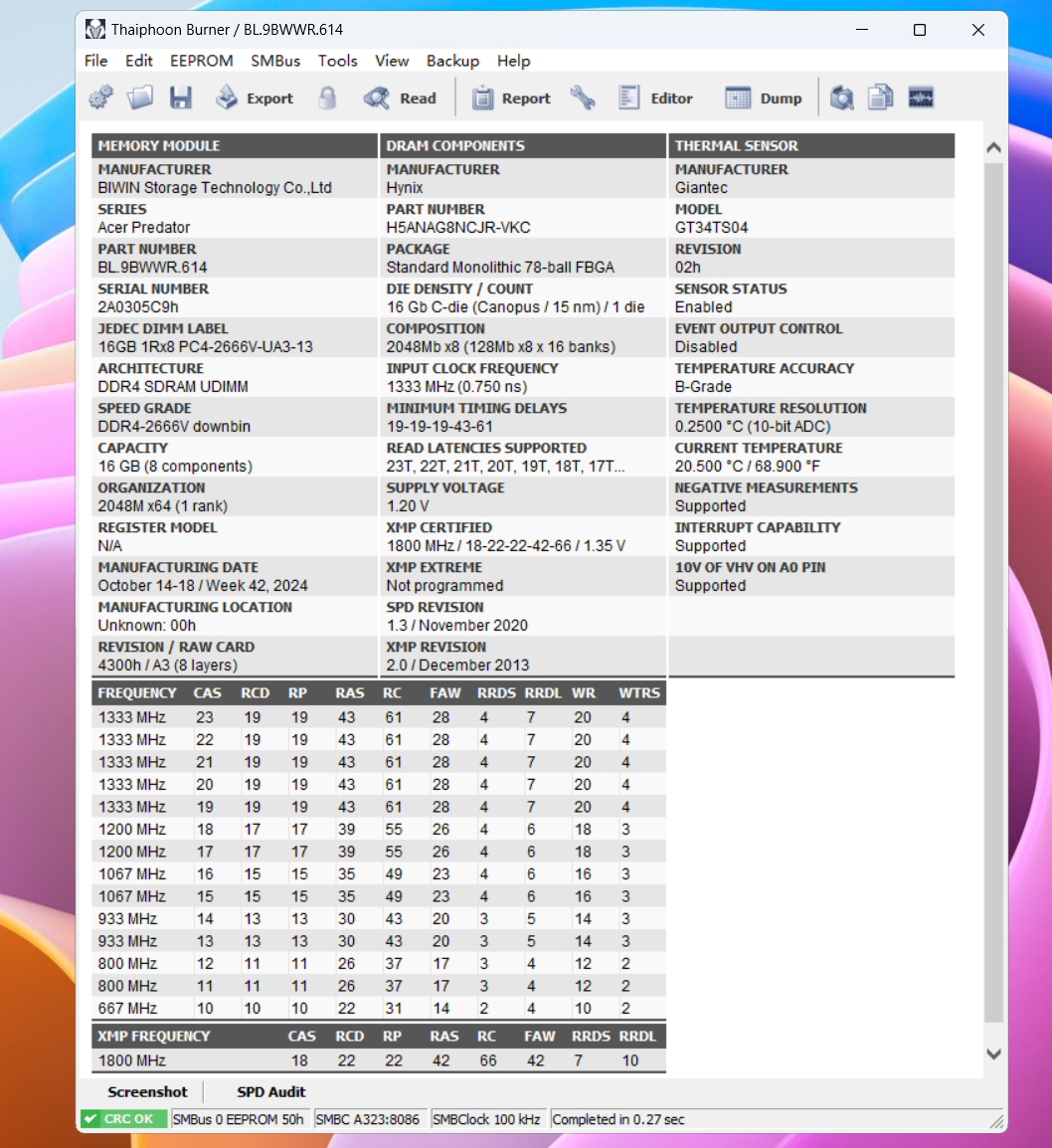The height and width of the screenshot is (1148, 1052).
Task: Click SPD revision 1.3 / November 2020
Action: click(456, 626)
